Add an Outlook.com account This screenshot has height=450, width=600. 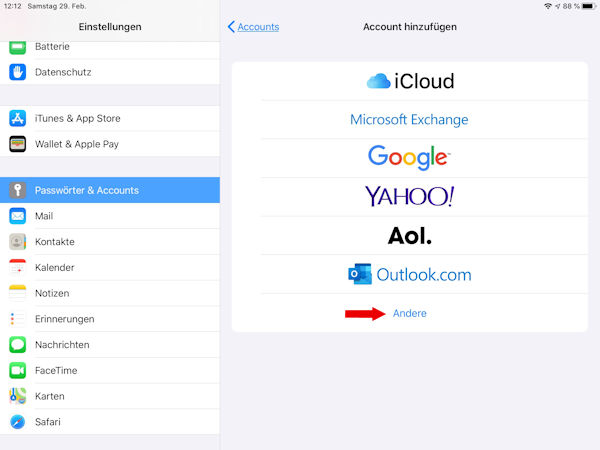(409, 274)
